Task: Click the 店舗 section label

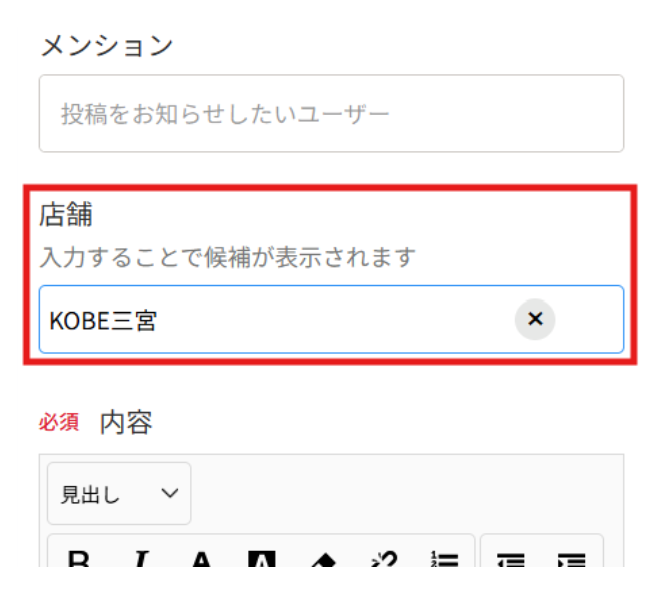Action: point(66,214)
